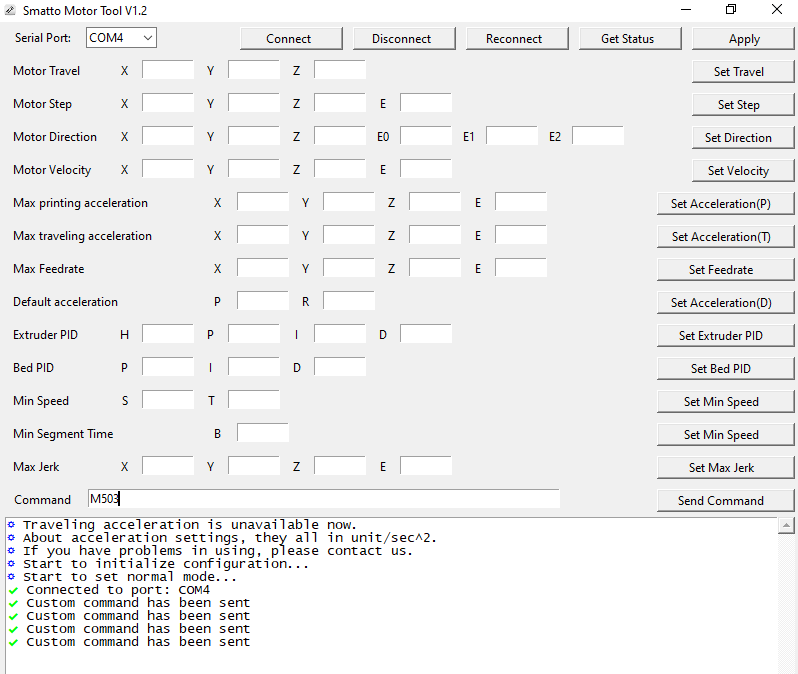Click the Set Direction button
This screenshot has width=798, height=674.
pos(743,138)
